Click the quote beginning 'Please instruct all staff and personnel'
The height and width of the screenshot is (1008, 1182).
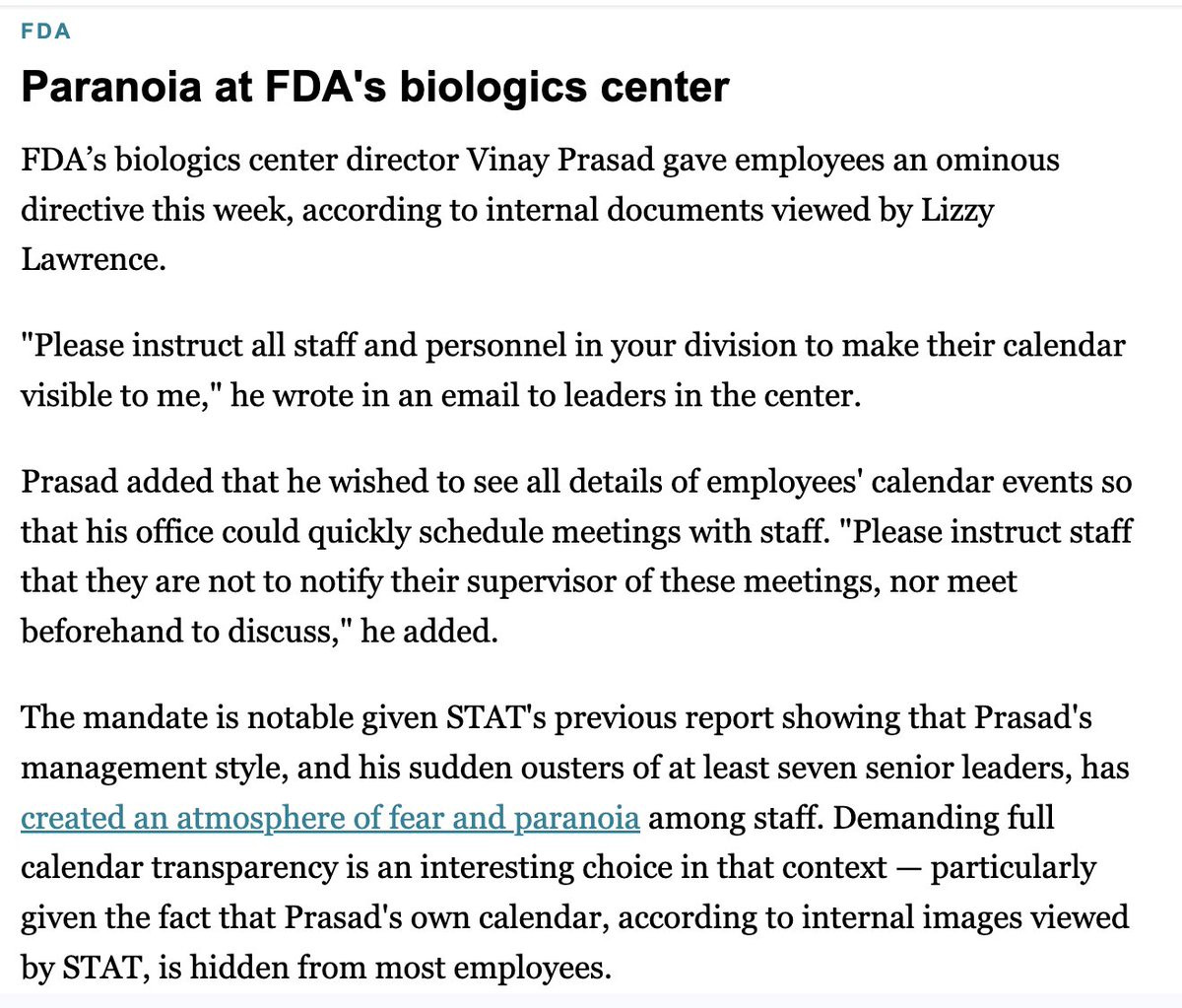tap(573, 370)
